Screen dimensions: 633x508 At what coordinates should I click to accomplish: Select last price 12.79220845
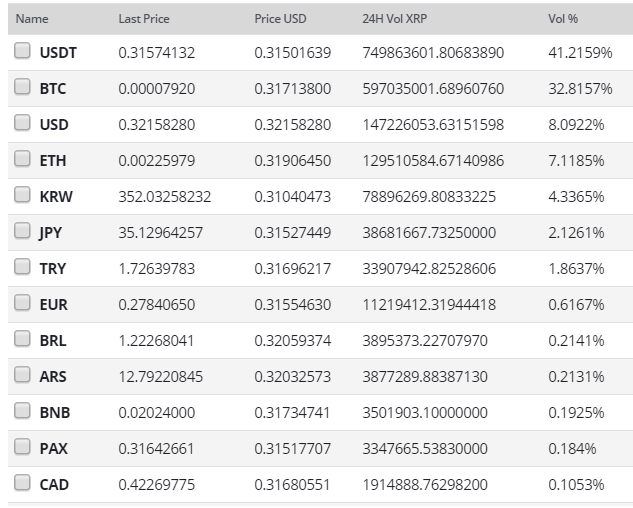161,376
